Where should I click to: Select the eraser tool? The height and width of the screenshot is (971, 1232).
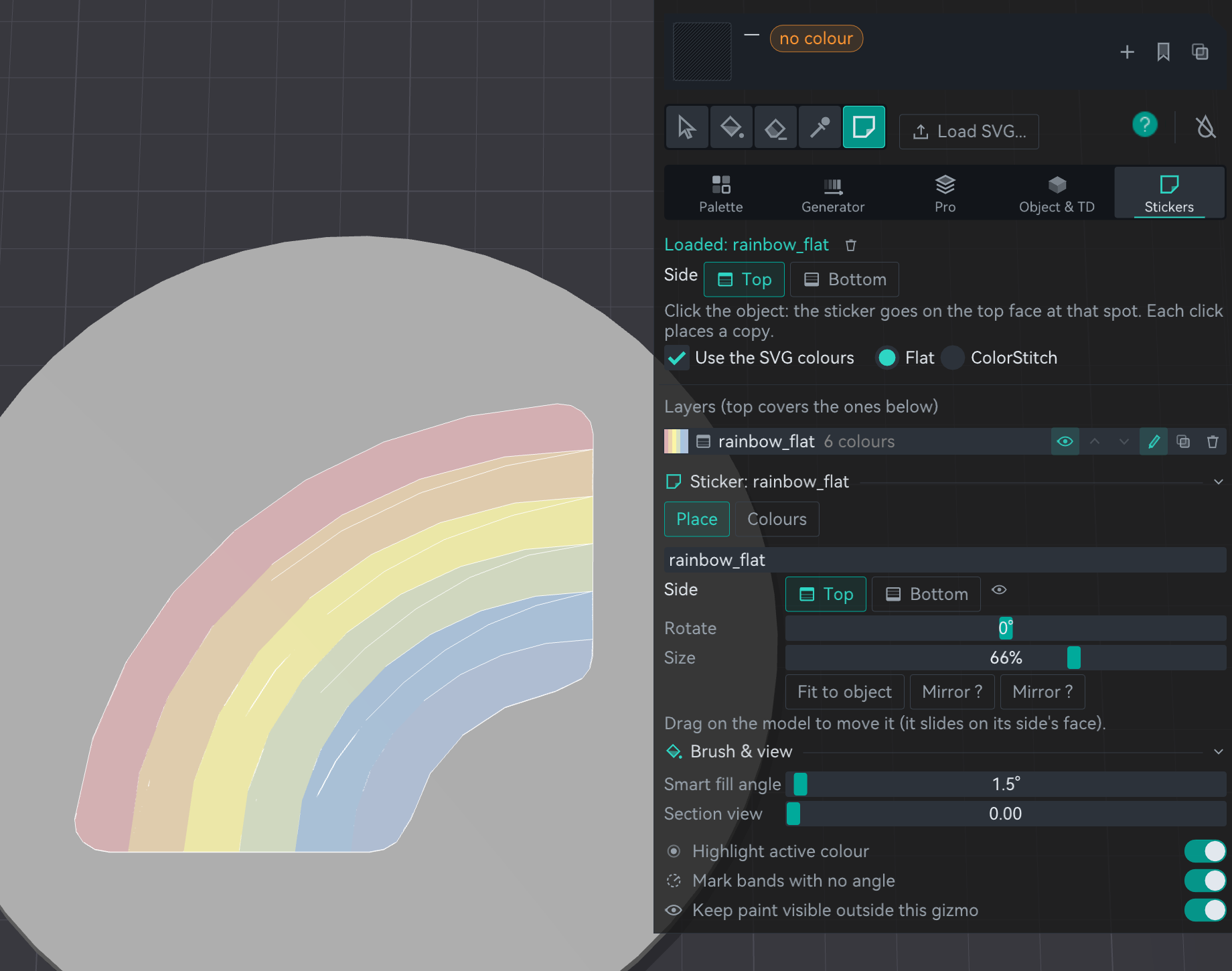coord(775,127)
